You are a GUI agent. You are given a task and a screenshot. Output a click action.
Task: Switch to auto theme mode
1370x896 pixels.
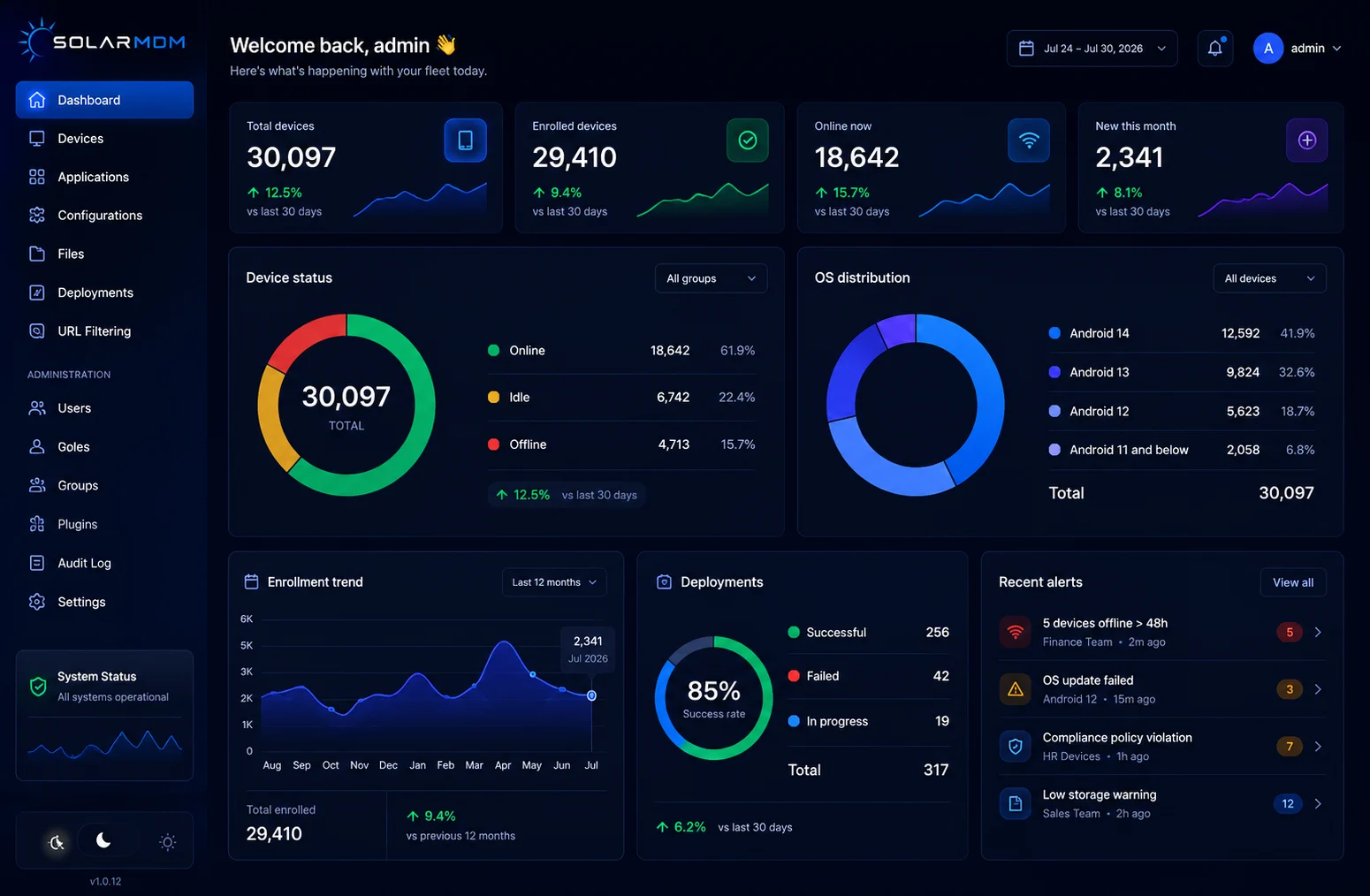pyautogui.click(x=57, y=842)
